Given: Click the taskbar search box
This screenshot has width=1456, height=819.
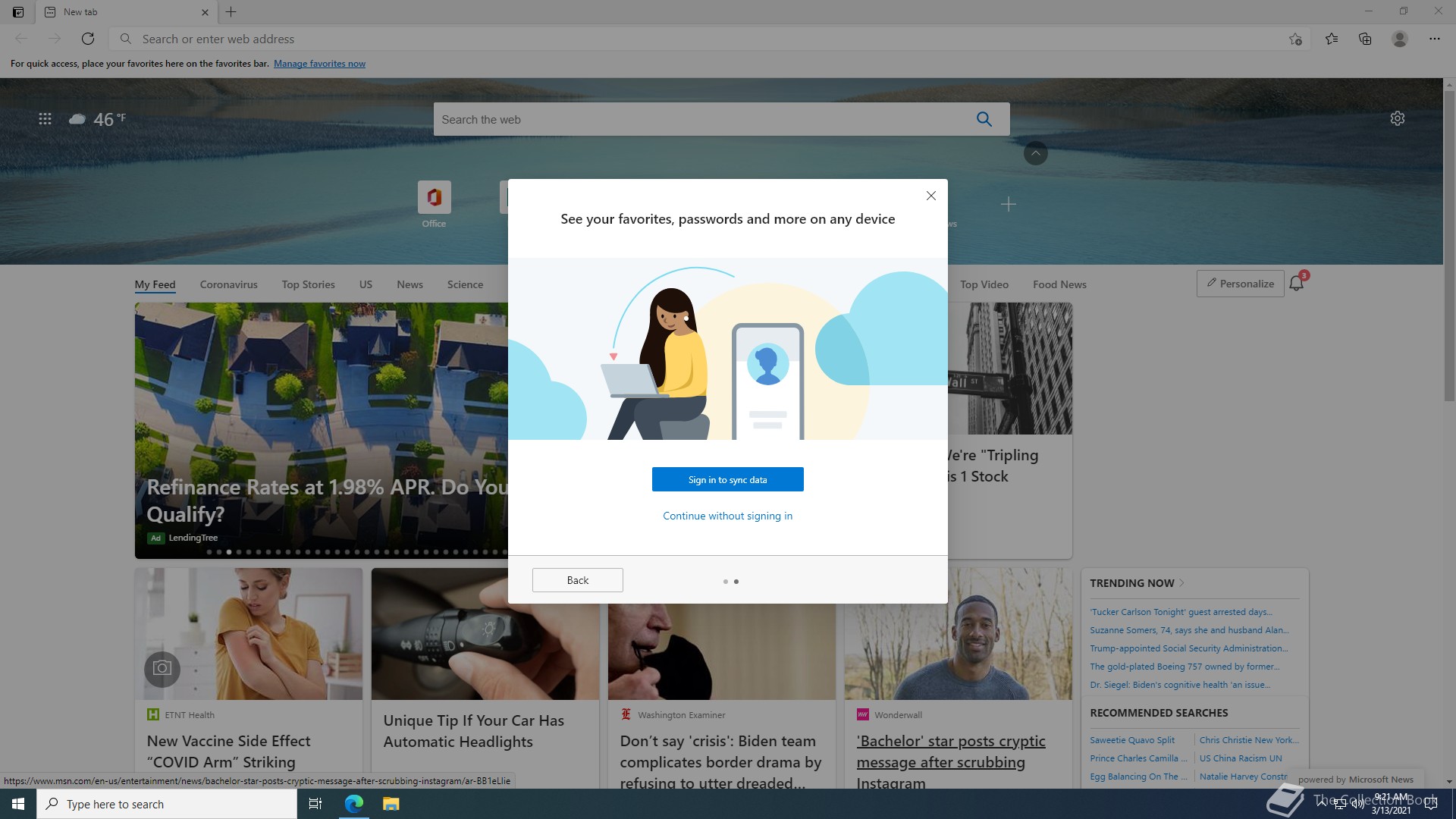Looking at the screenshot, I should (x=167, y=804).
